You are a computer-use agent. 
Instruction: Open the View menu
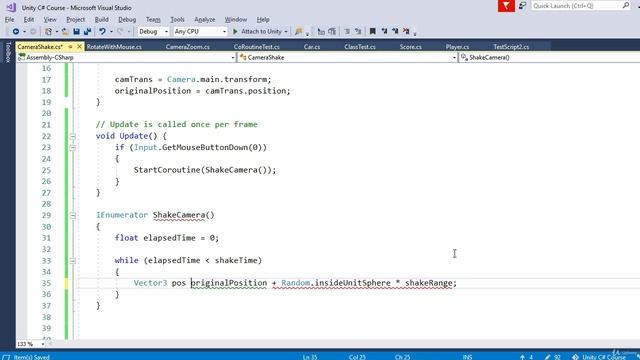coord(50,20)
